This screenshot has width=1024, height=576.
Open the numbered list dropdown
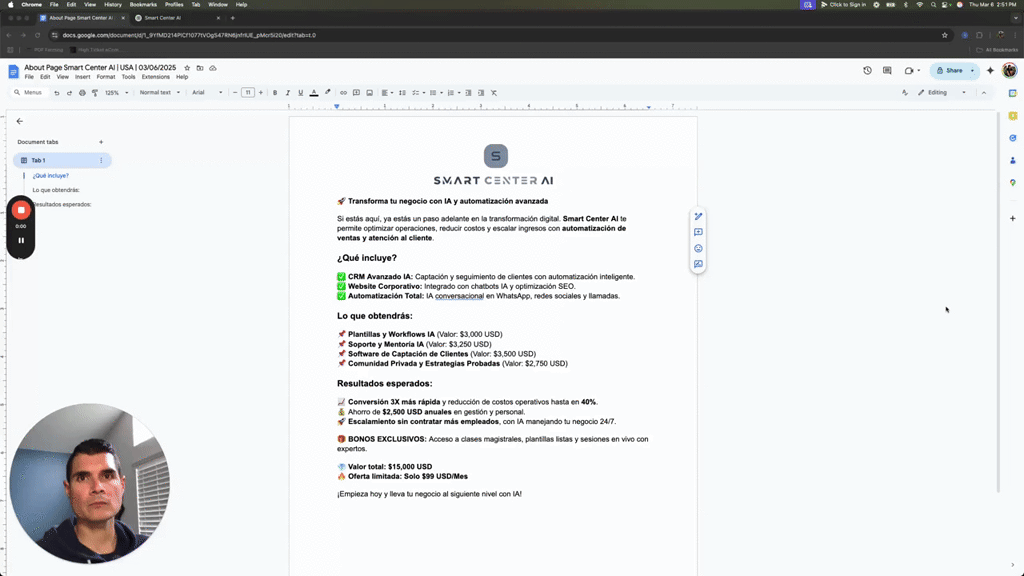point(453,93)
